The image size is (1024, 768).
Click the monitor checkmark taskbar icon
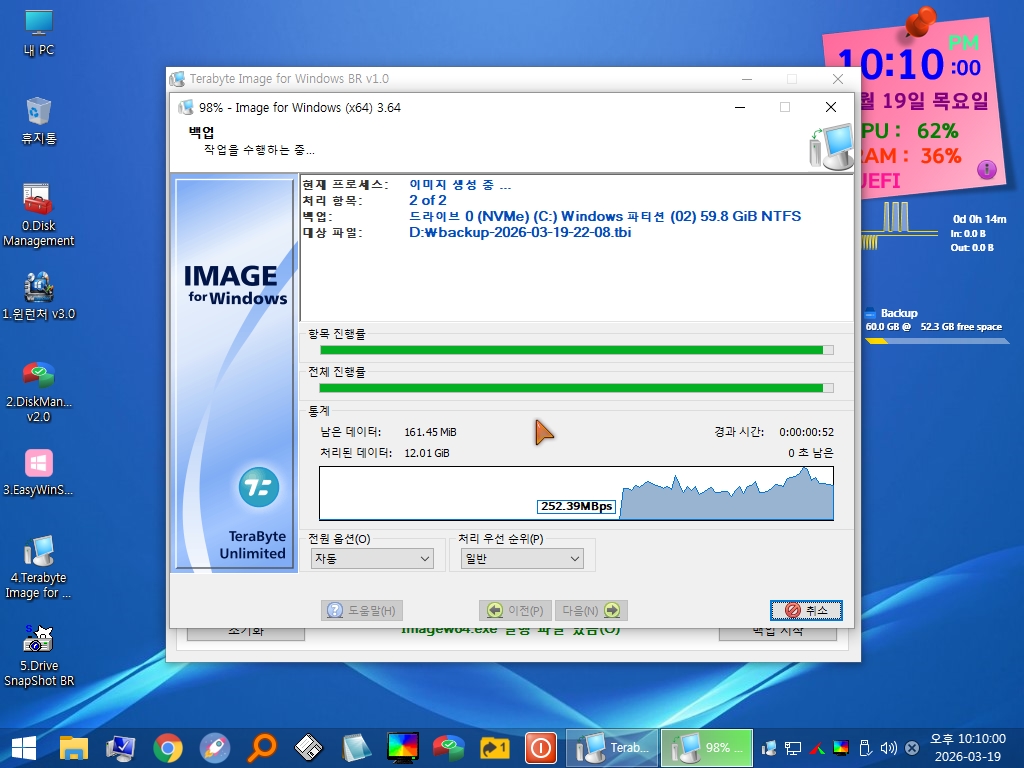pyautogui.click(x=120, y=748)
